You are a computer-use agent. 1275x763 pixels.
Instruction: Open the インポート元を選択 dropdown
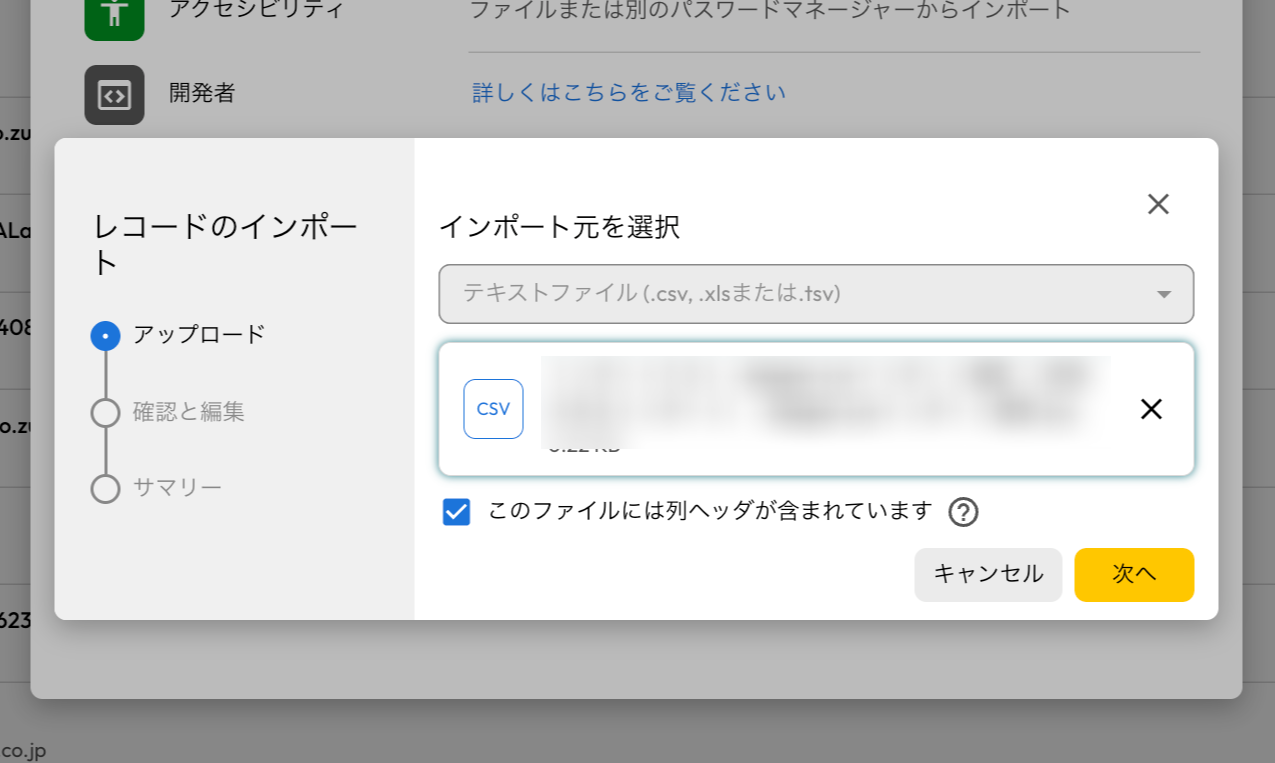tap(815, 294)
